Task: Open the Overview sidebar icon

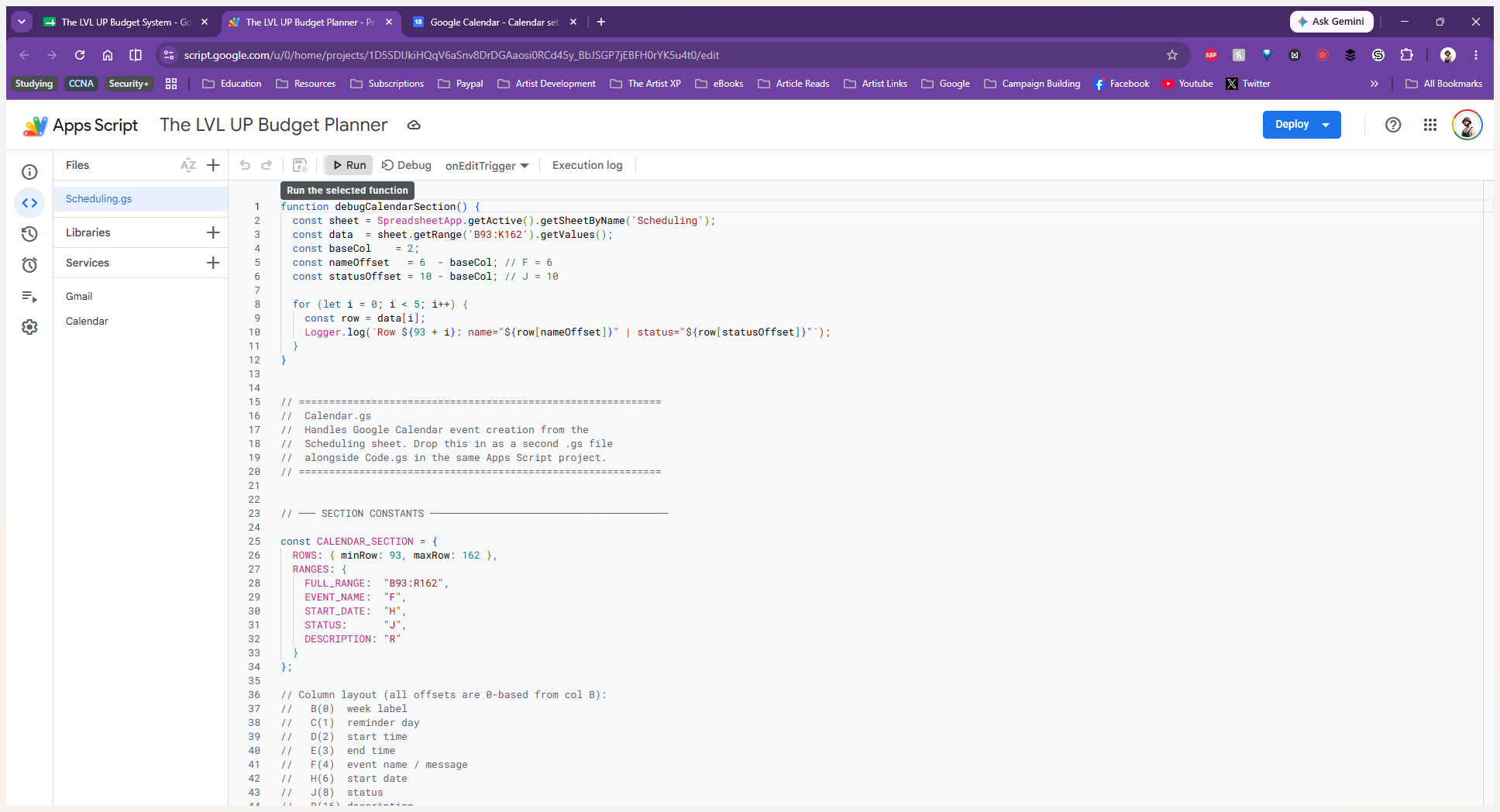Action: click(x=29, y=172)
